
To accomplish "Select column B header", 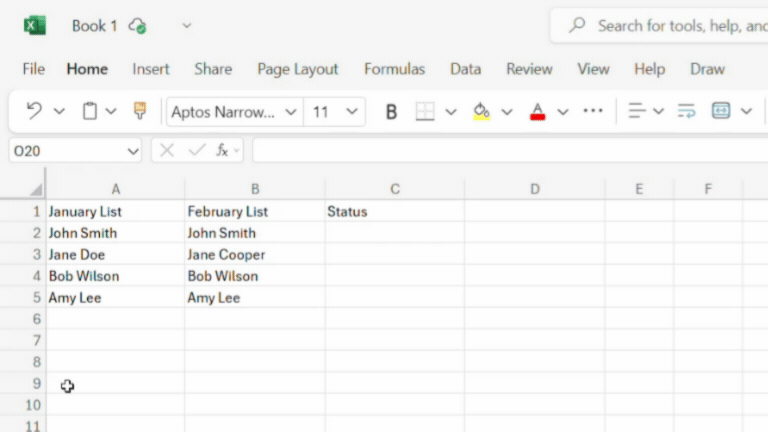I will 255,189.
